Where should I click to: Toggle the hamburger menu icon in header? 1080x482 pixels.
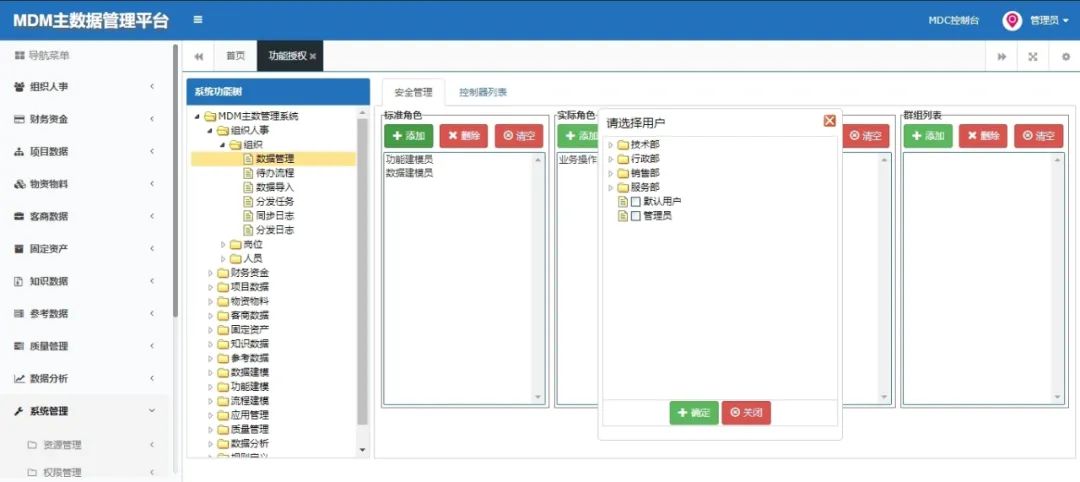(198, 20)
